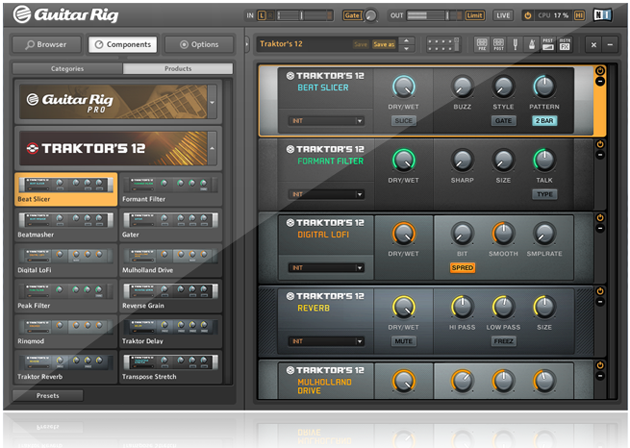Toggle the Tapedeck Pre icon
The width and height of the screenshot is (630, 448).
(482, 44)
